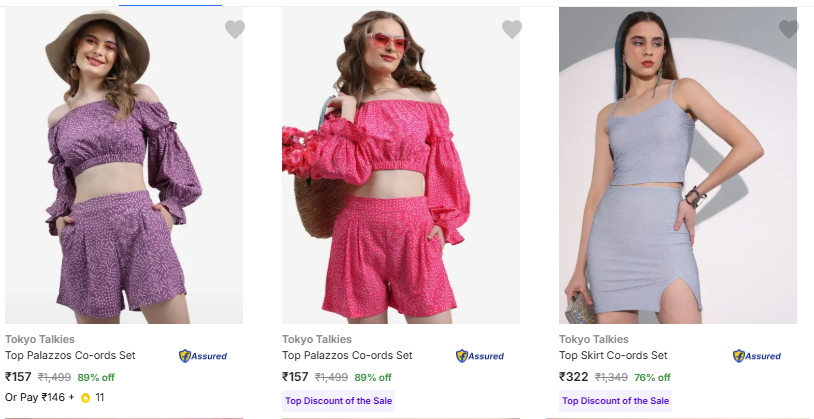
Task: Click the coin icon beside Or Pay ₹146
Action: [86, 398]
